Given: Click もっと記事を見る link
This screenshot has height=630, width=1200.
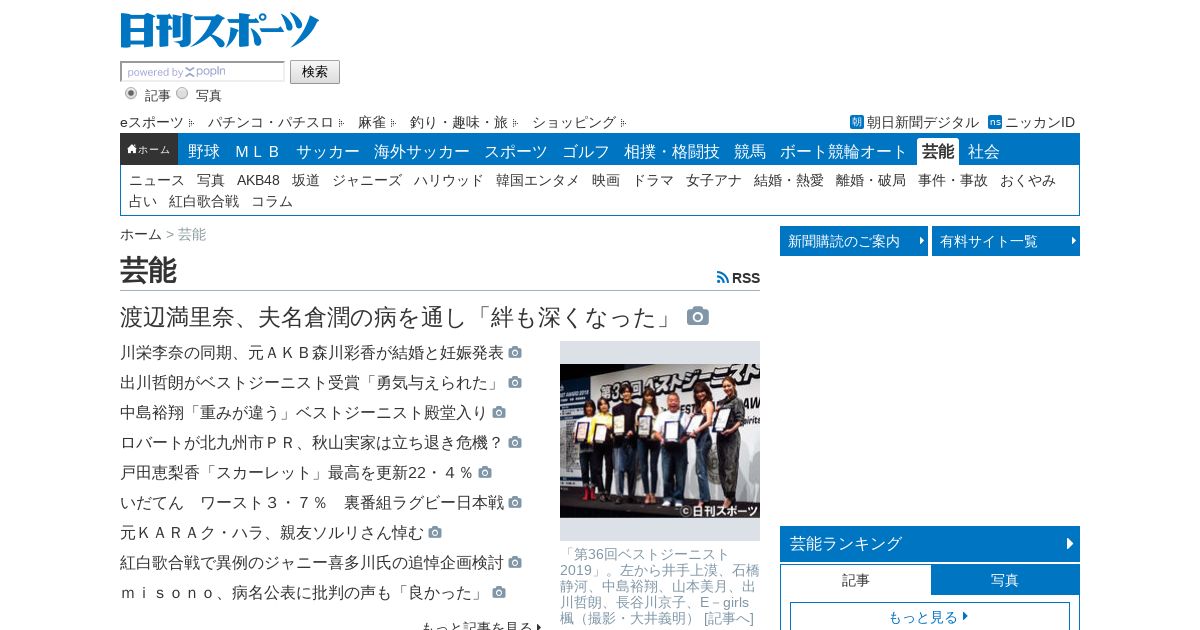Looking at the screenshot, I should coord(481,626).
